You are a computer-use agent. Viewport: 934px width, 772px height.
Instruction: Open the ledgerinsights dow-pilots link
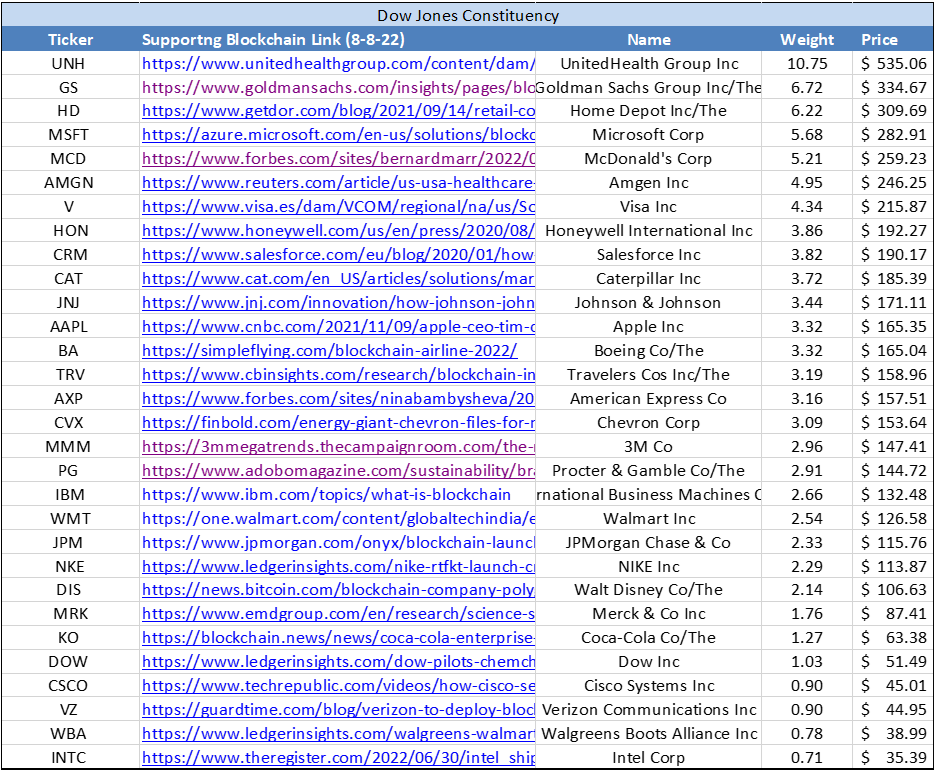click(338, 662)
